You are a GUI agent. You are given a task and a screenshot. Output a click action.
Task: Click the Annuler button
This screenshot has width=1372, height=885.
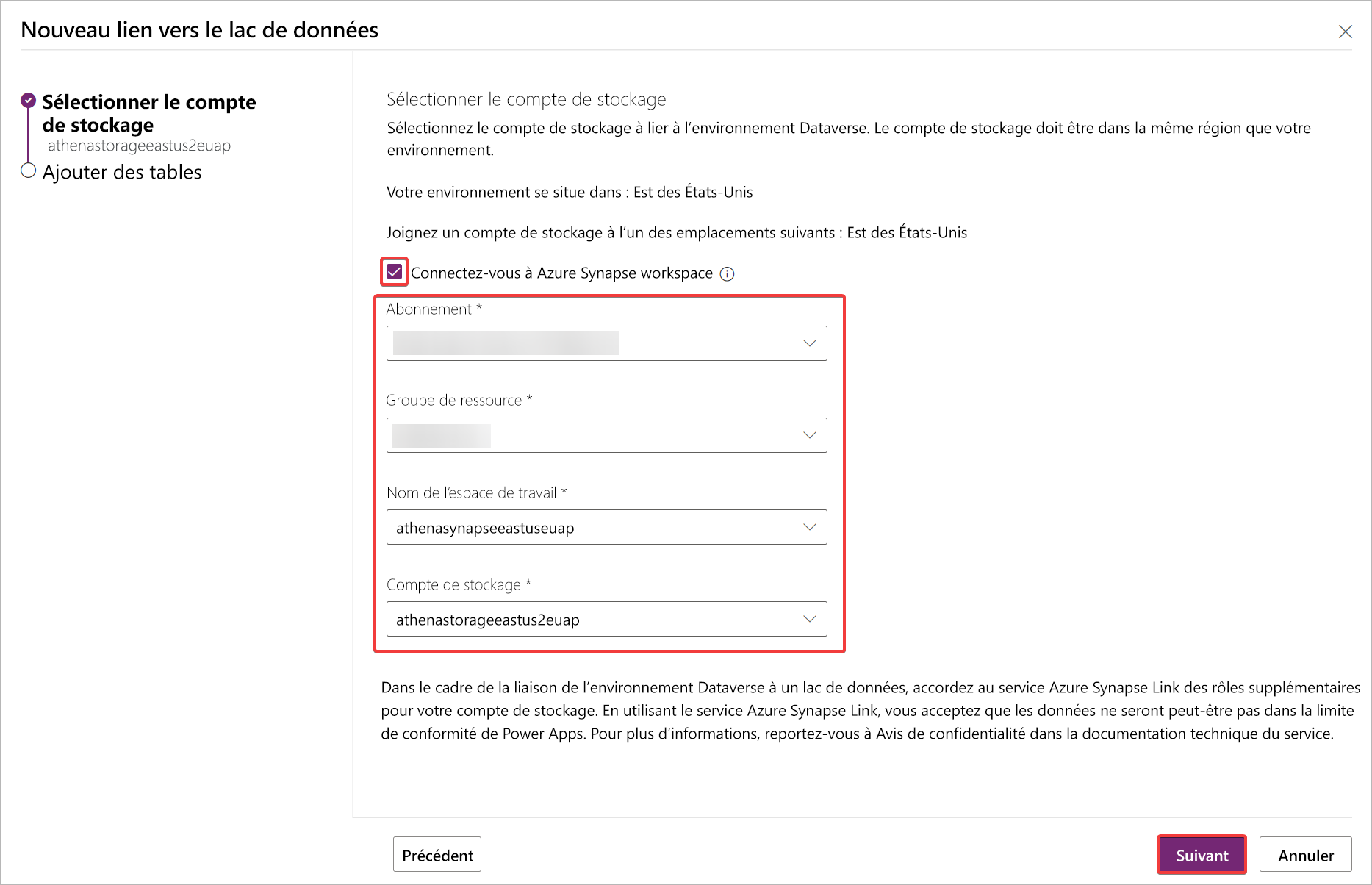1305,854
